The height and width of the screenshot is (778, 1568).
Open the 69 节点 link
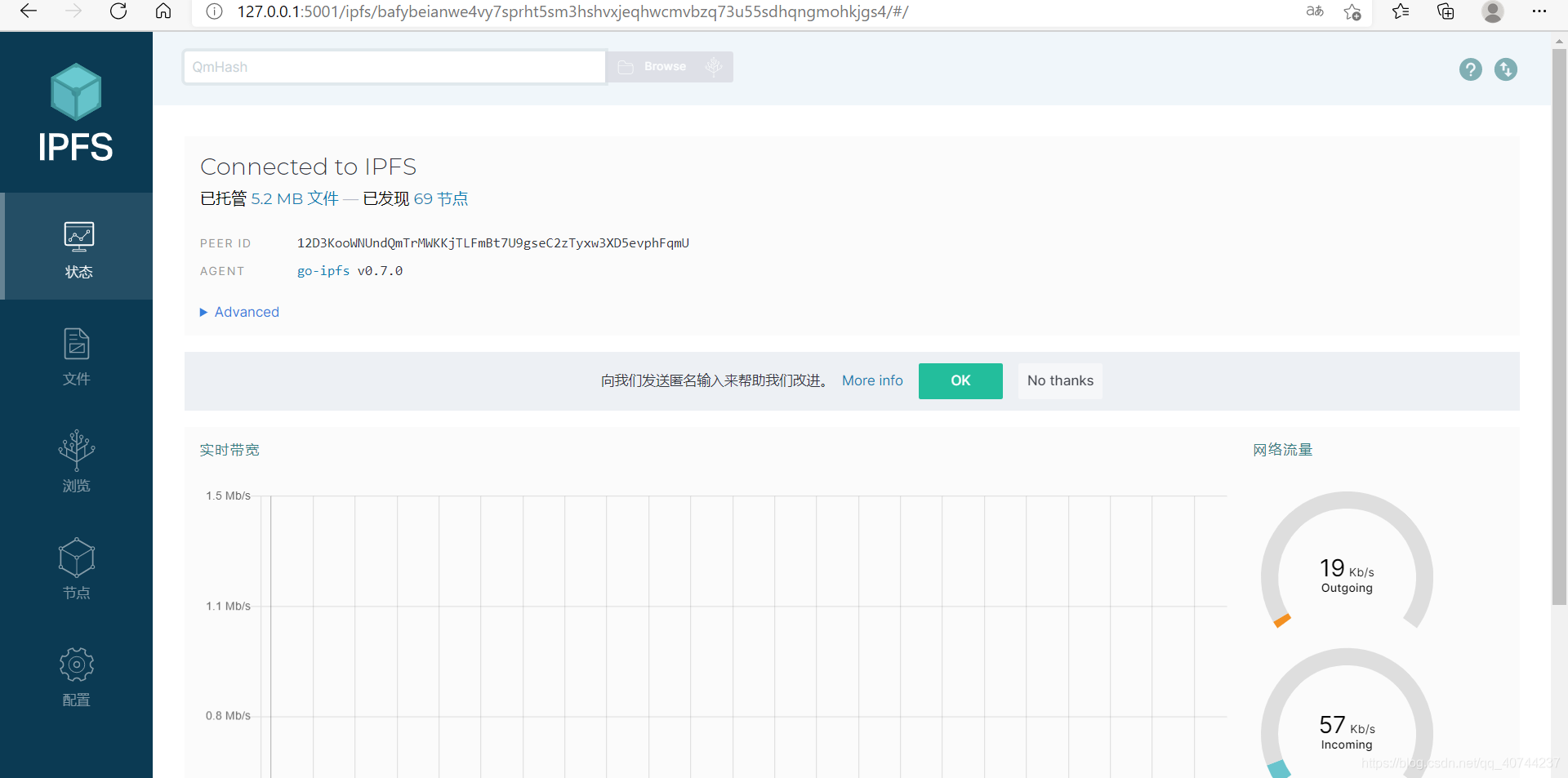tap(441, 198)
